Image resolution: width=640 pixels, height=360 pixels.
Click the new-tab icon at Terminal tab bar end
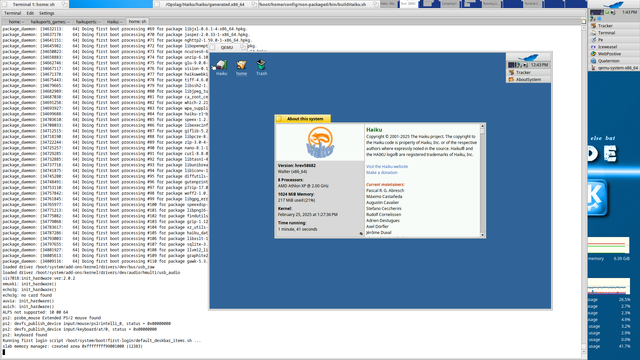pos(583,21)
